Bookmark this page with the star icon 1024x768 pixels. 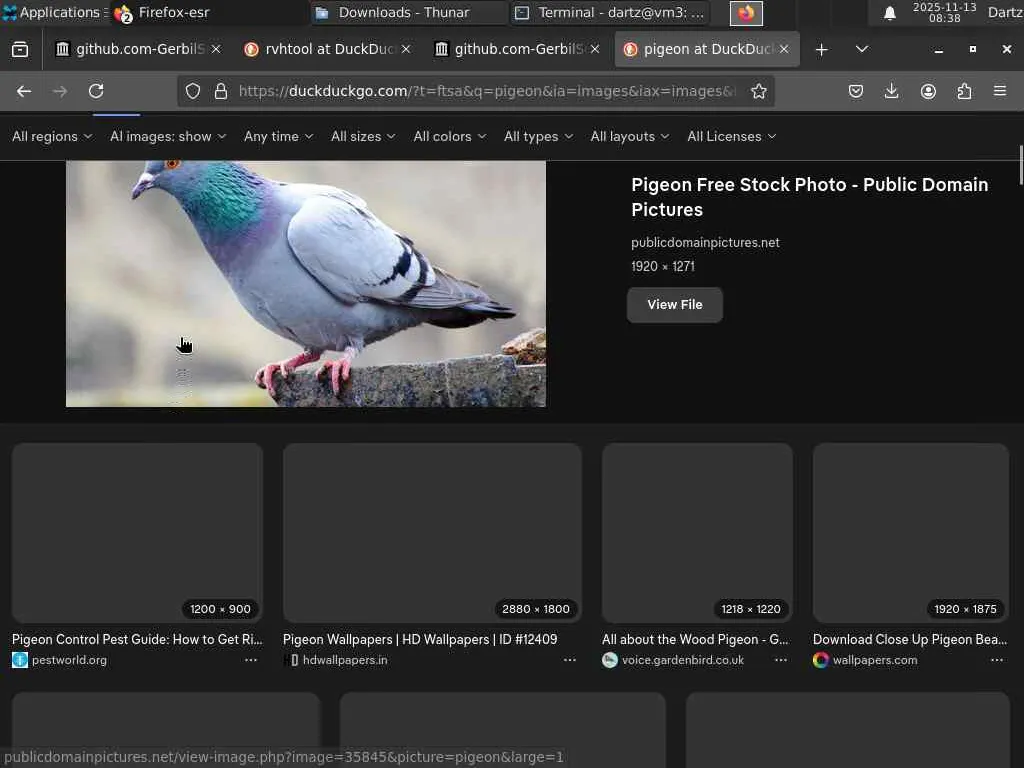[x=759, y=91]
